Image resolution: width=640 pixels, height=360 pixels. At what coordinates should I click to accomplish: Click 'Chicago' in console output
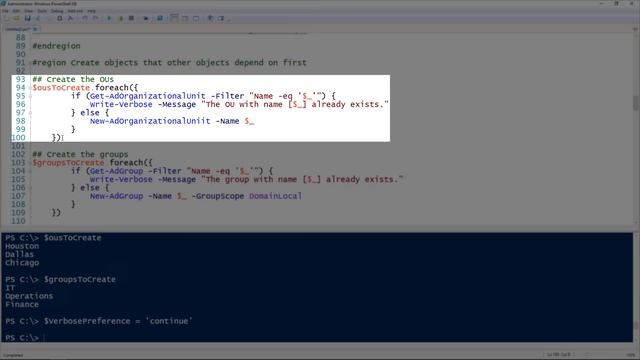tap(22, 263)
